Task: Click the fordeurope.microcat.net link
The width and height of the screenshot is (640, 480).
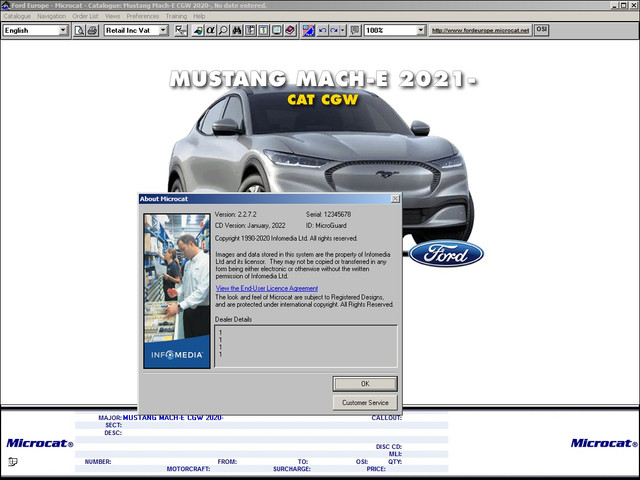Action: click(x=480, y=30)
